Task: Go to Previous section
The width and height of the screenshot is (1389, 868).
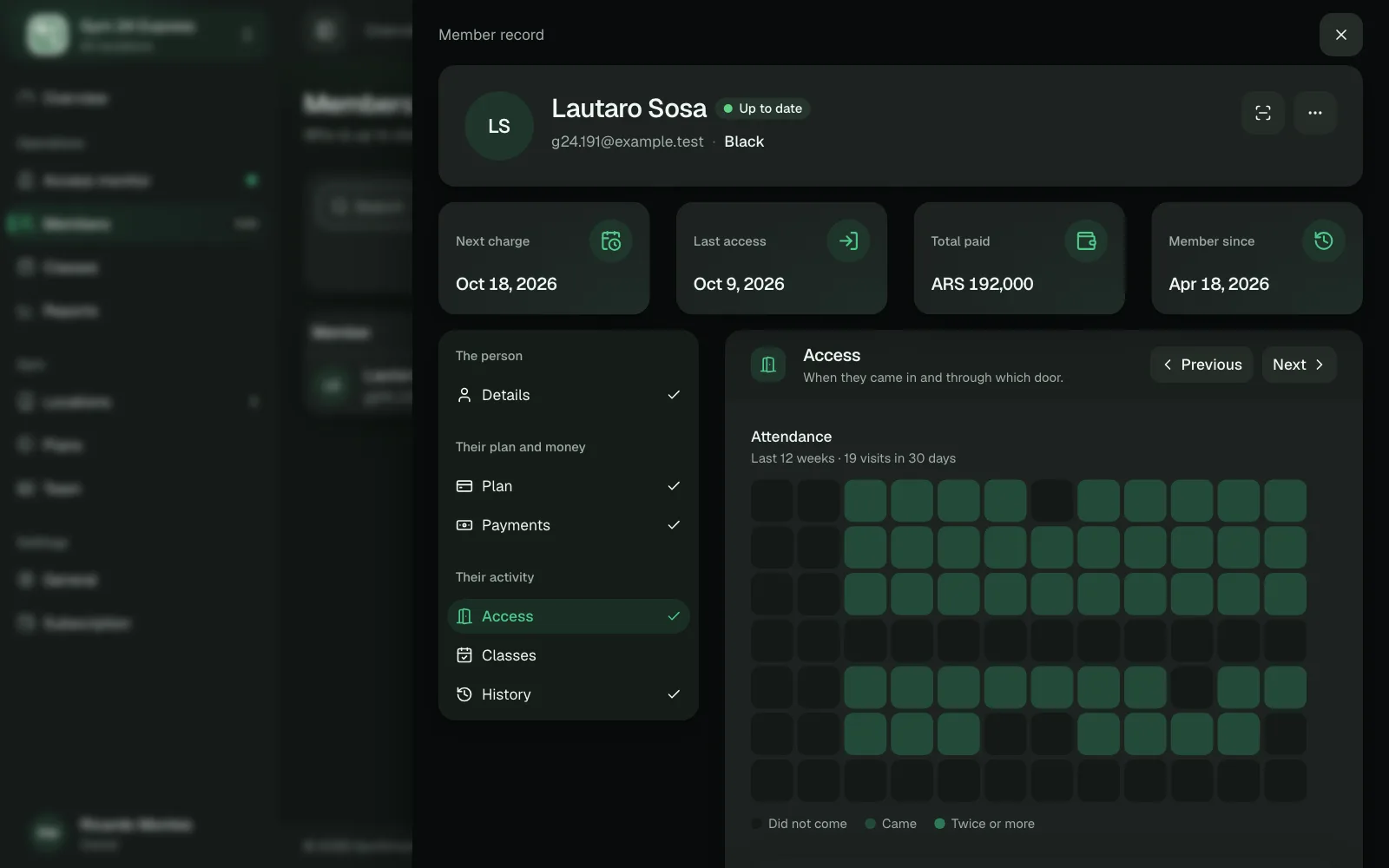Action: pyautogui.click(x=1201, y=365)
